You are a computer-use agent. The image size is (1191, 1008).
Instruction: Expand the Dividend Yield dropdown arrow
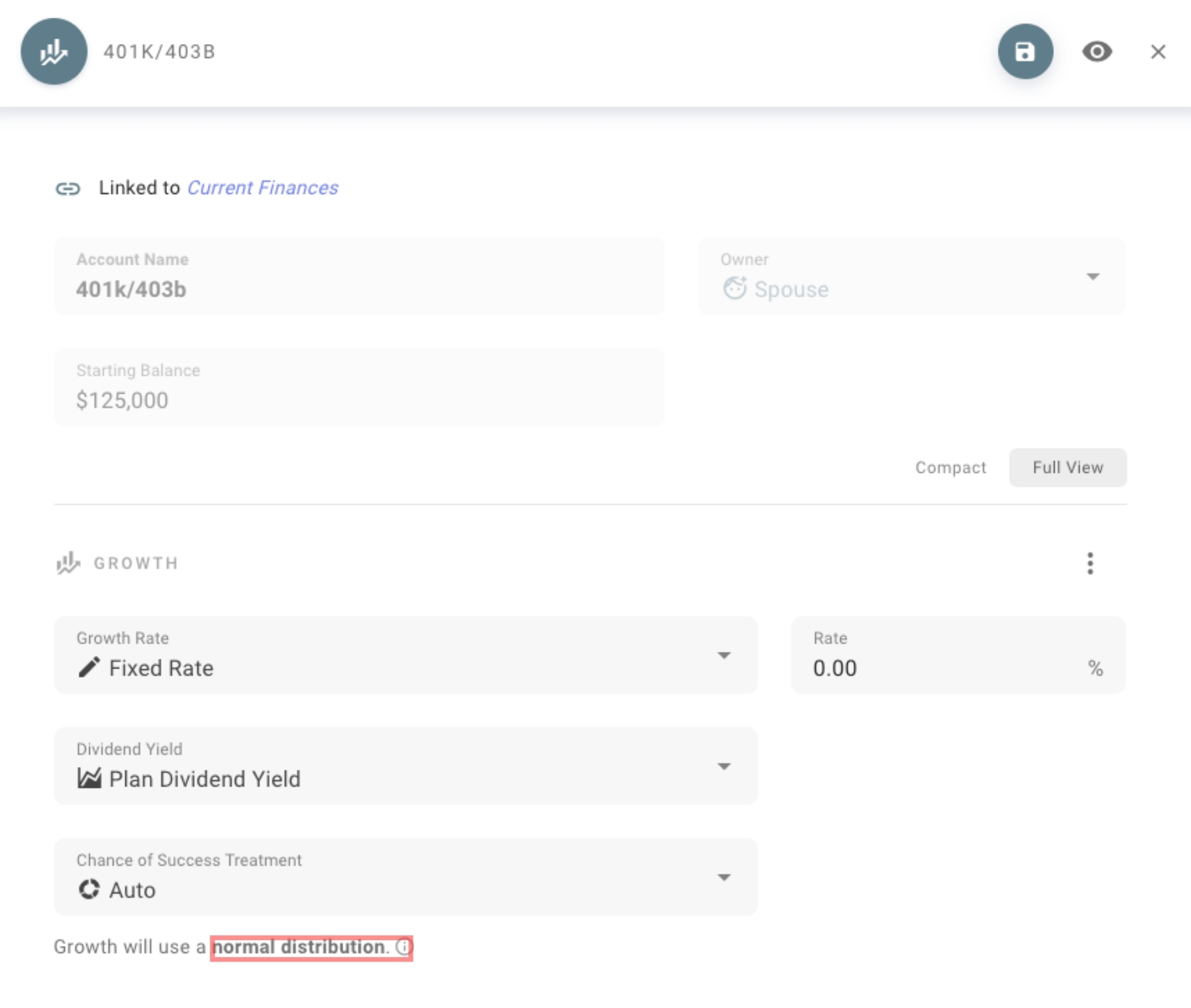coord(724,766)
